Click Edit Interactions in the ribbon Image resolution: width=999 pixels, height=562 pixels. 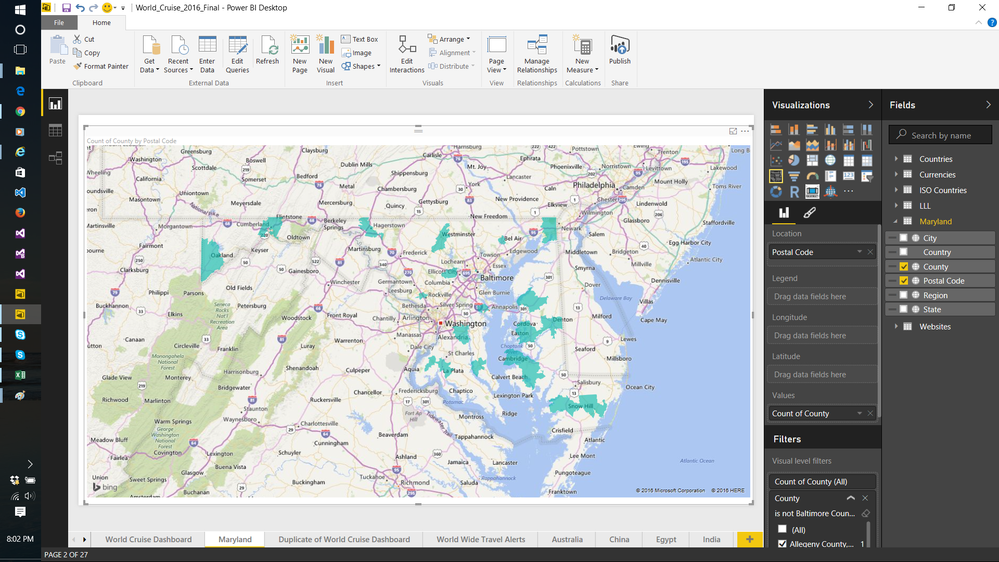pyautogui.click(x=406, y=55)
